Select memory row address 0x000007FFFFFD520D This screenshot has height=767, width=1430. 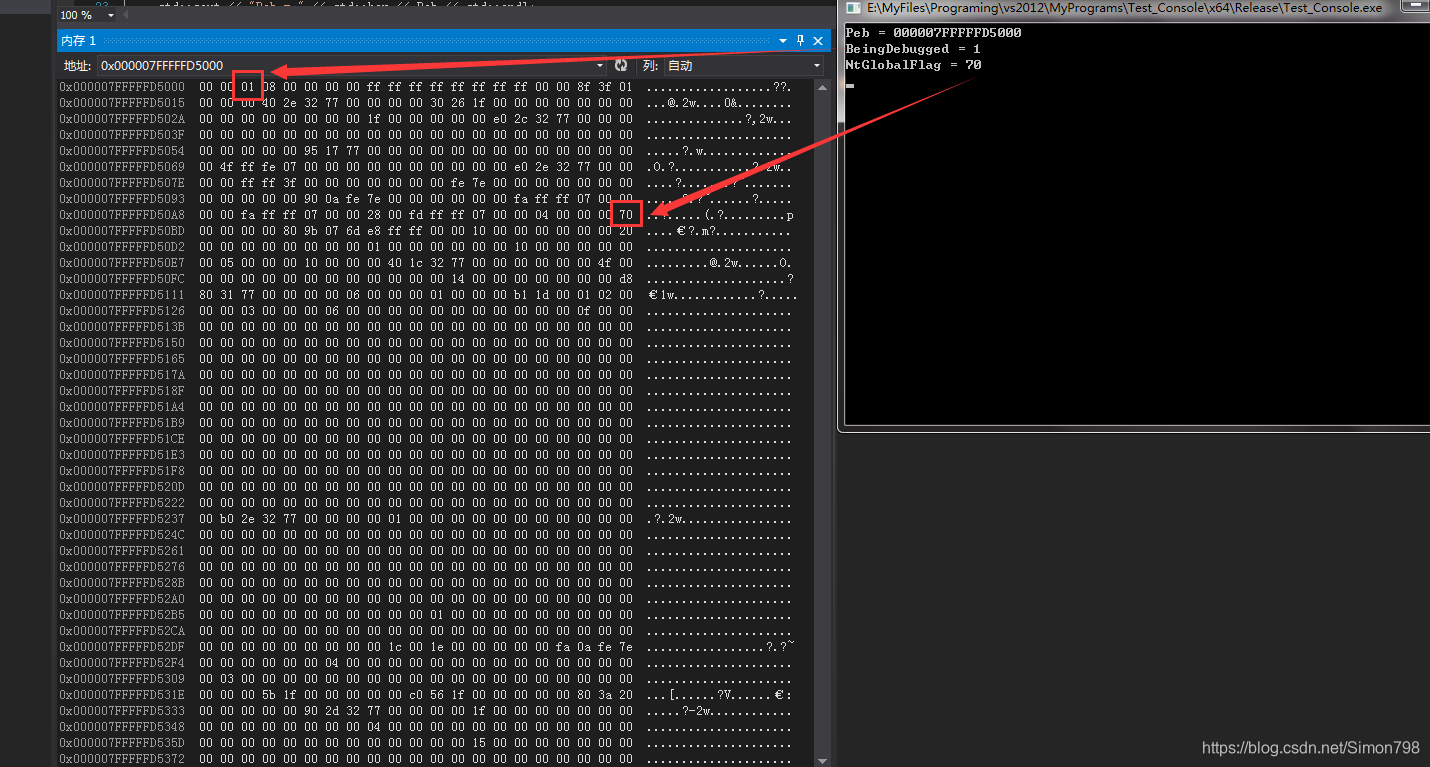[122, 487]
